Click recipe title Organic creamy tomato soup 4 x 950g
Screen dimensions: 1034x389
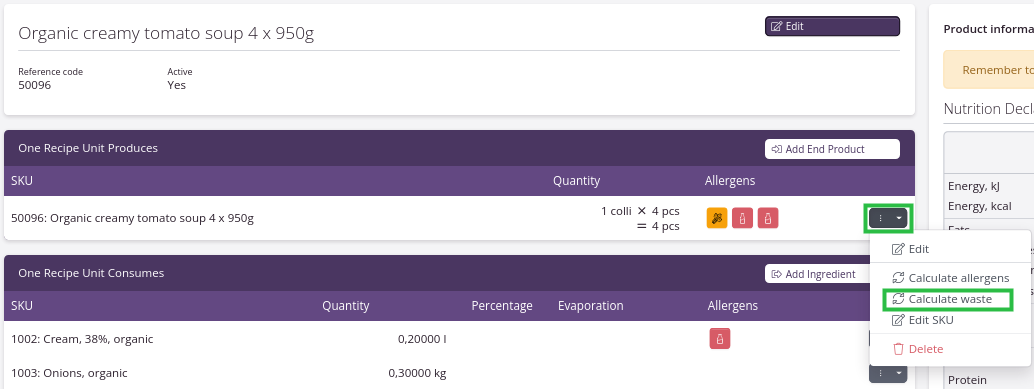point(166,34)
